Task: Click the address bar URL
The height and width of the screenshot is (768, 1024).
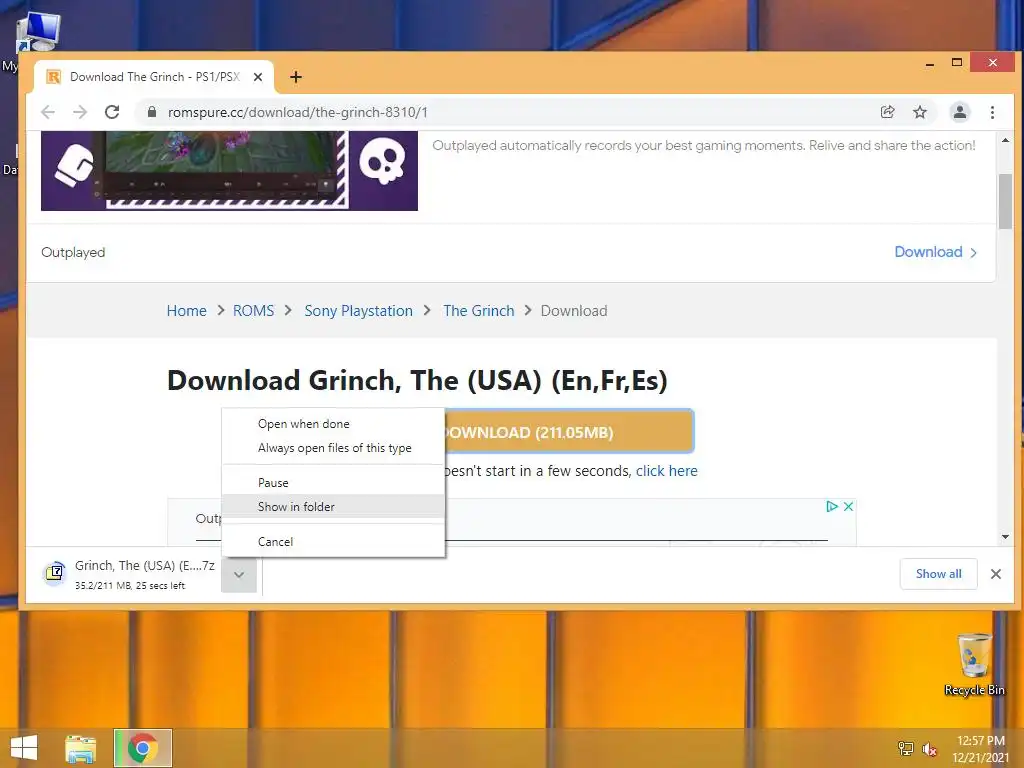Action: (x=298, y=112)
